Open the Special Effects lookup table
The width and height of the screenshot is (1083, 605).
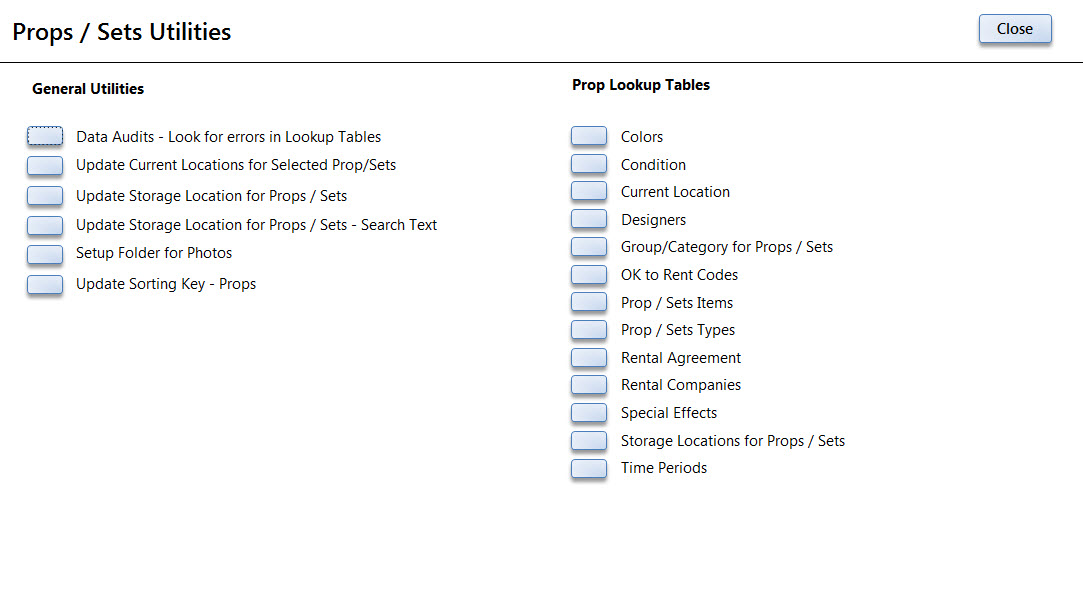pos(589,413)
